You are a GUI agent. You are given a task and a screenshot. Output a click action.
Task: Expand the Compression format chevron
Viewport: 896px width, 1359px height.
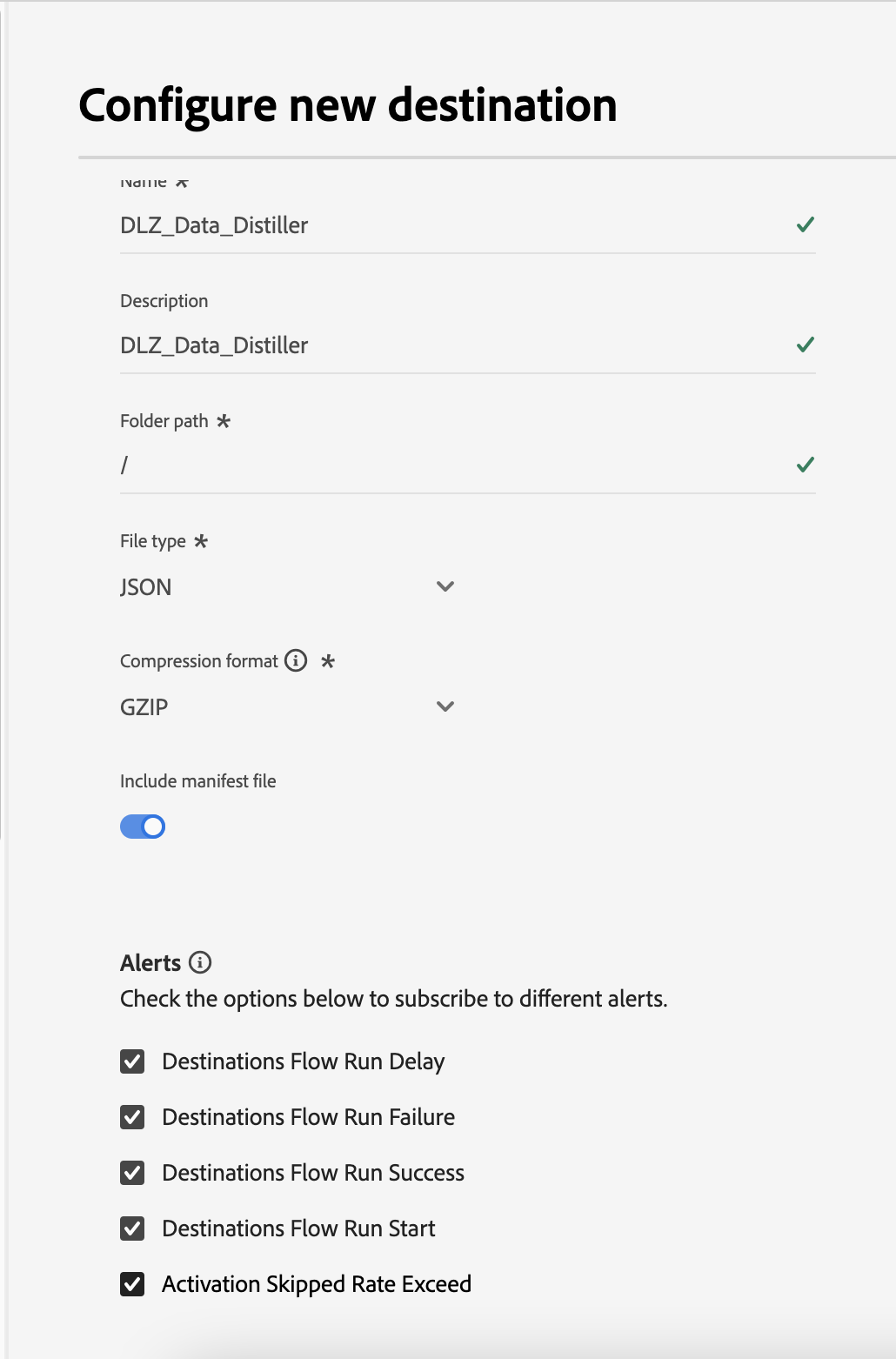(x=445, y=706)
